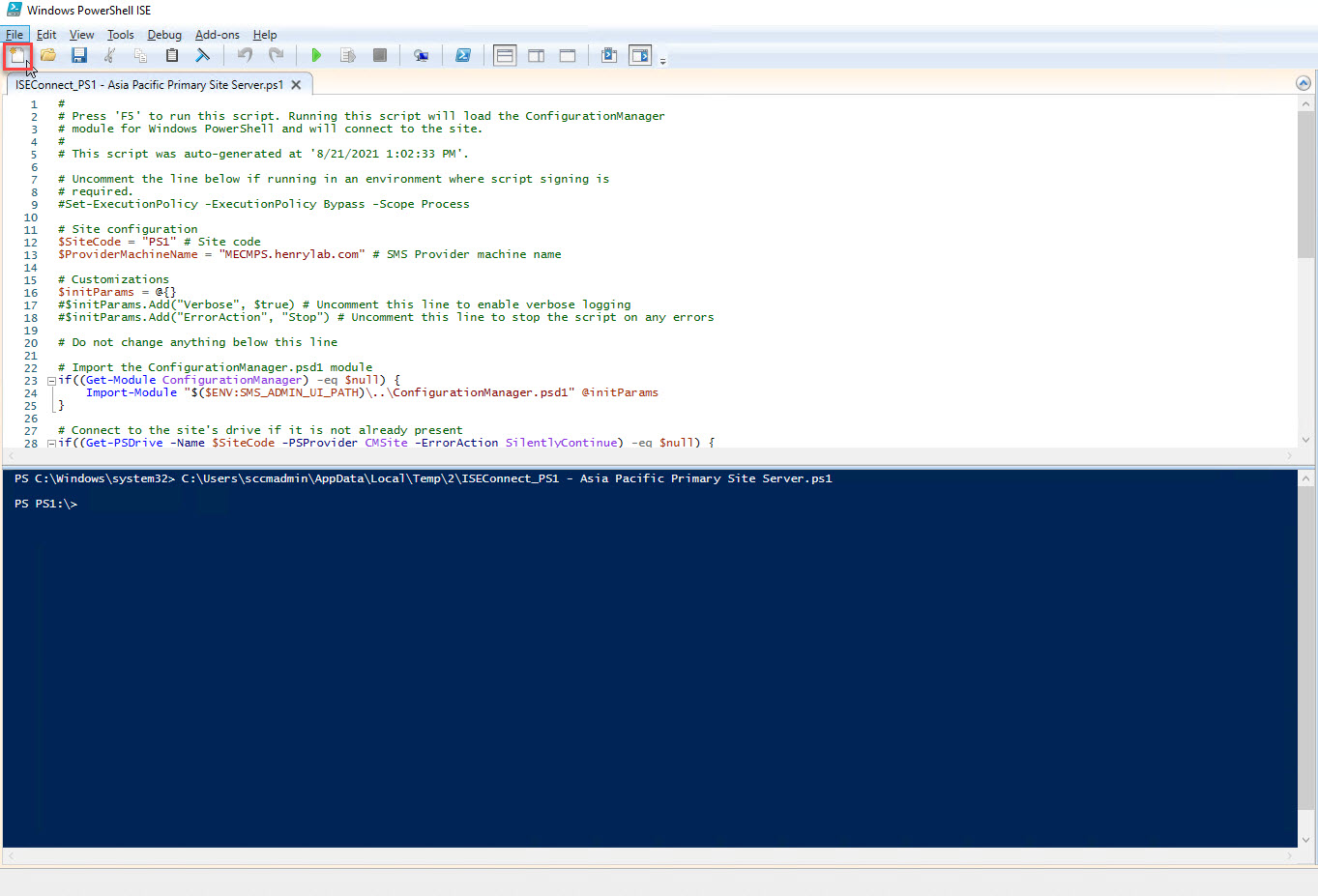The width and height of the screenshot is (1318, 896).
Task: Clear the console pane with the squeegee icon
Action: [203, 56]
